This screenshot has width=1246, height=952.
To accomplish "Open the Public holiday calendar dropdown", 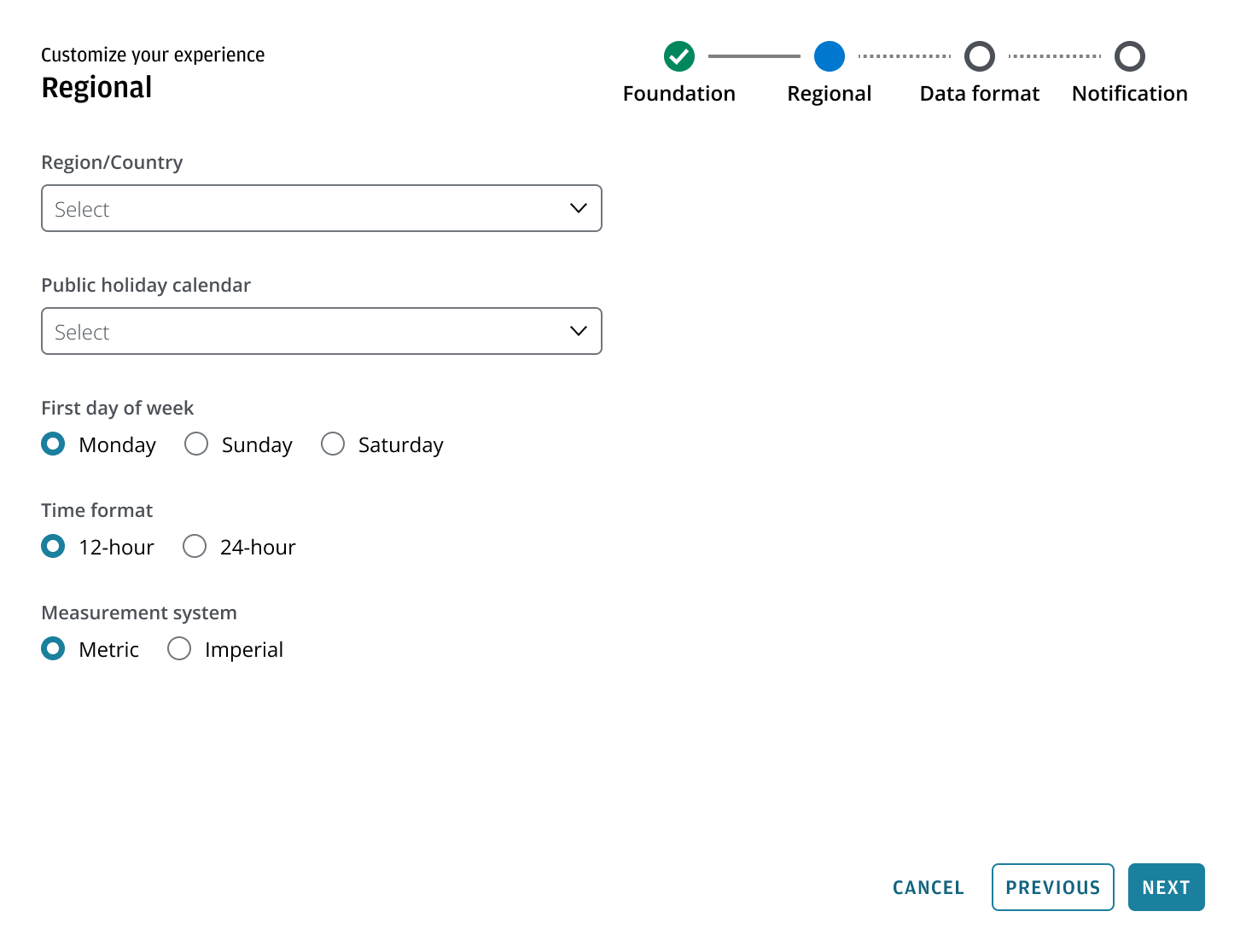I will pyautogui.click(x=322, y=331).
